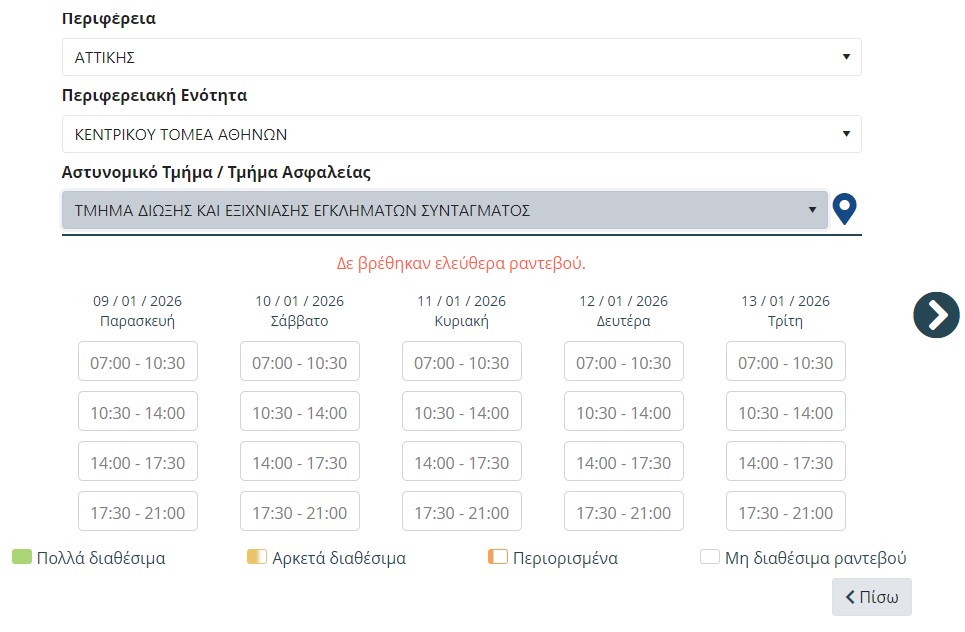
Task: Click the map location pin icon
Action: [x=845, y=209]
